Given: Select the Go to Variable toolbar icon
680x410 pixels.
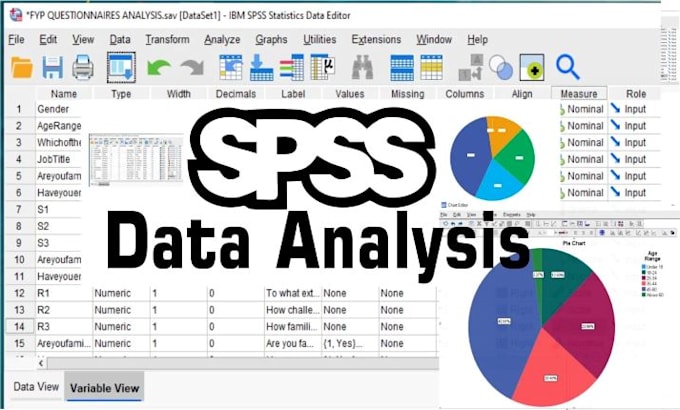Looking at the screenshot, I should (262, 67).
